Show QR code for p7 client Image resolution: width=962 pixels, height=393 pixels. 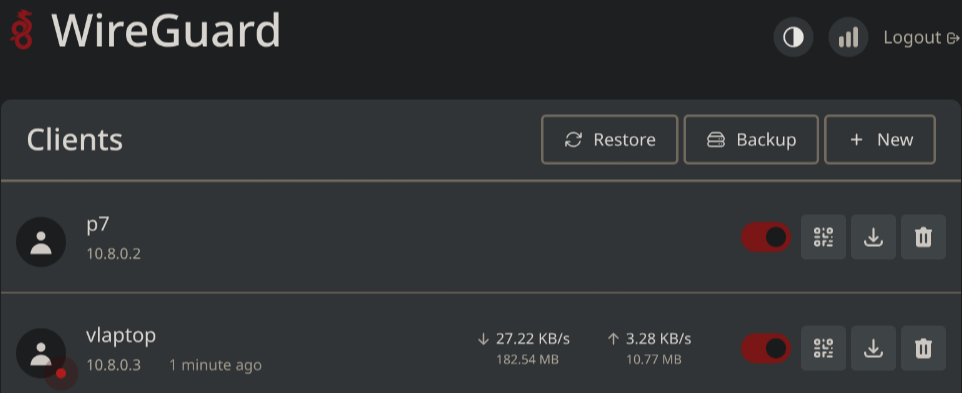pyautogui.click(x=823, y=237)
